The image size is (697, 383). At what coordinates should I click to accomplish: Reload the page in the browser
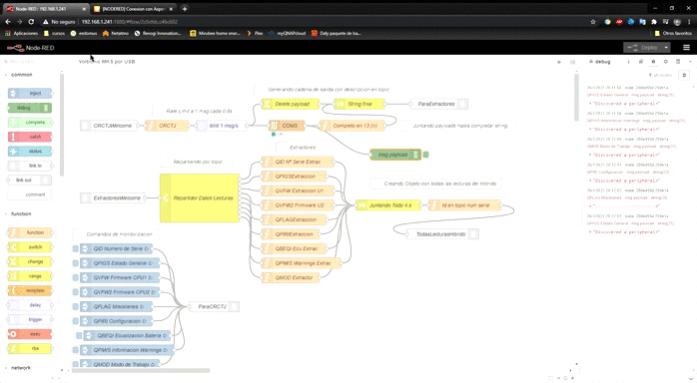(31, 21)
